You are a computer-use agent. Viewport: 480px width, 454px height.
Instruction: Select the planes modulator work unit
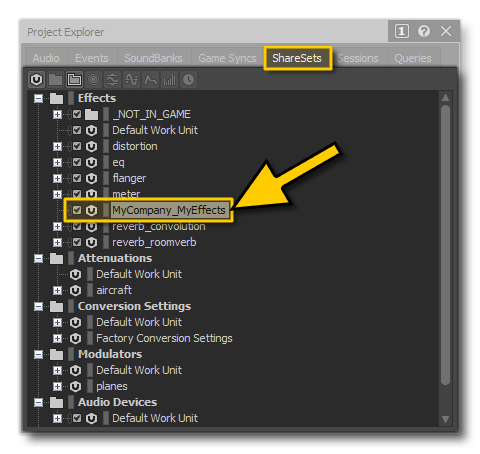[x=112, y=386]
